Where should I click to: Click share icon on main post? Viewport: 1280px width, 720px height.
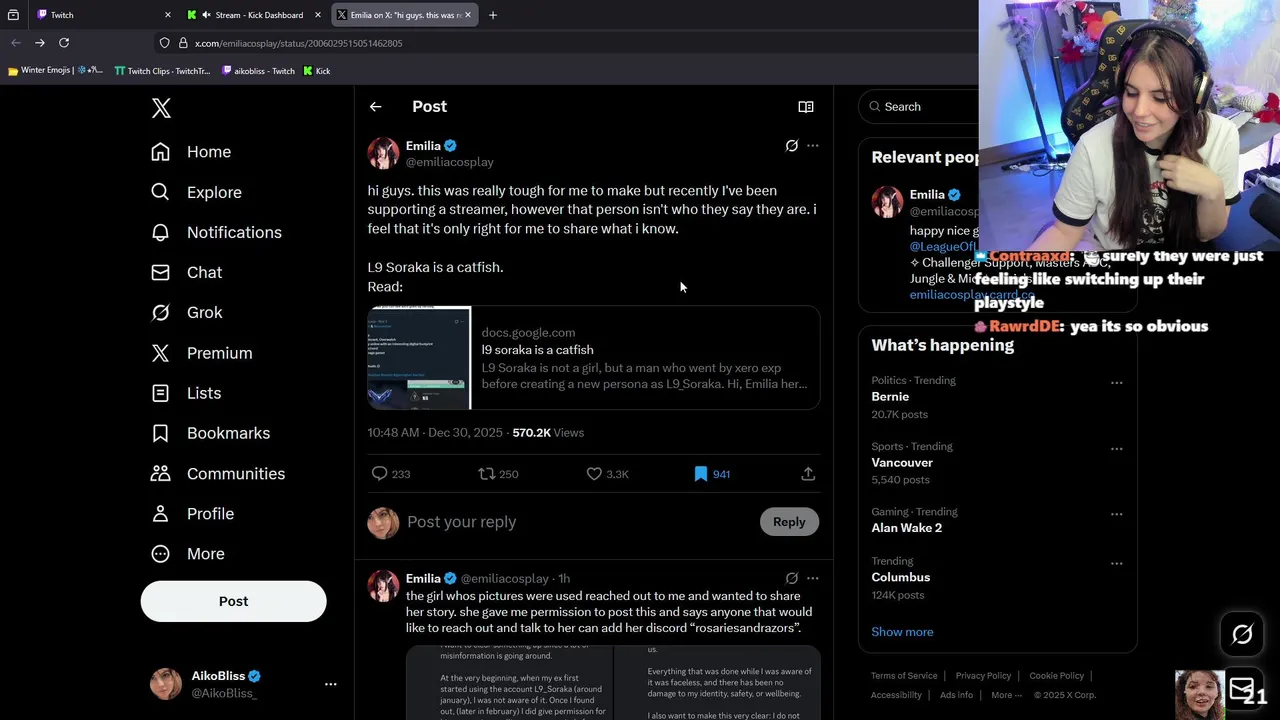coord(808,473)
